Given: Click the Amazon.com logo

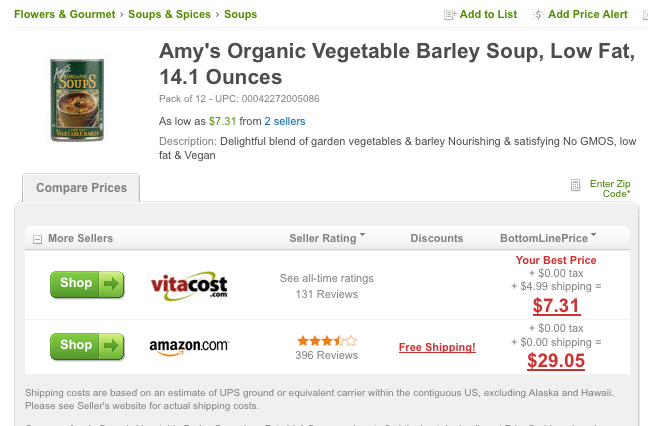Looking at the screenshot, I should coord(189,347).
